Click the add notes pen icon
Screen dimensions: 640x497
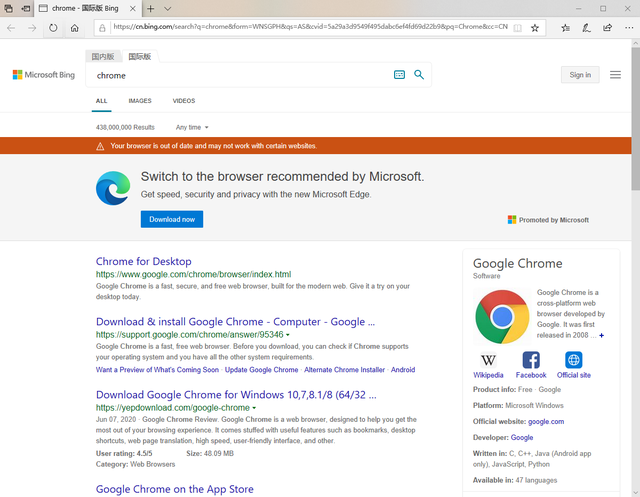586,28
